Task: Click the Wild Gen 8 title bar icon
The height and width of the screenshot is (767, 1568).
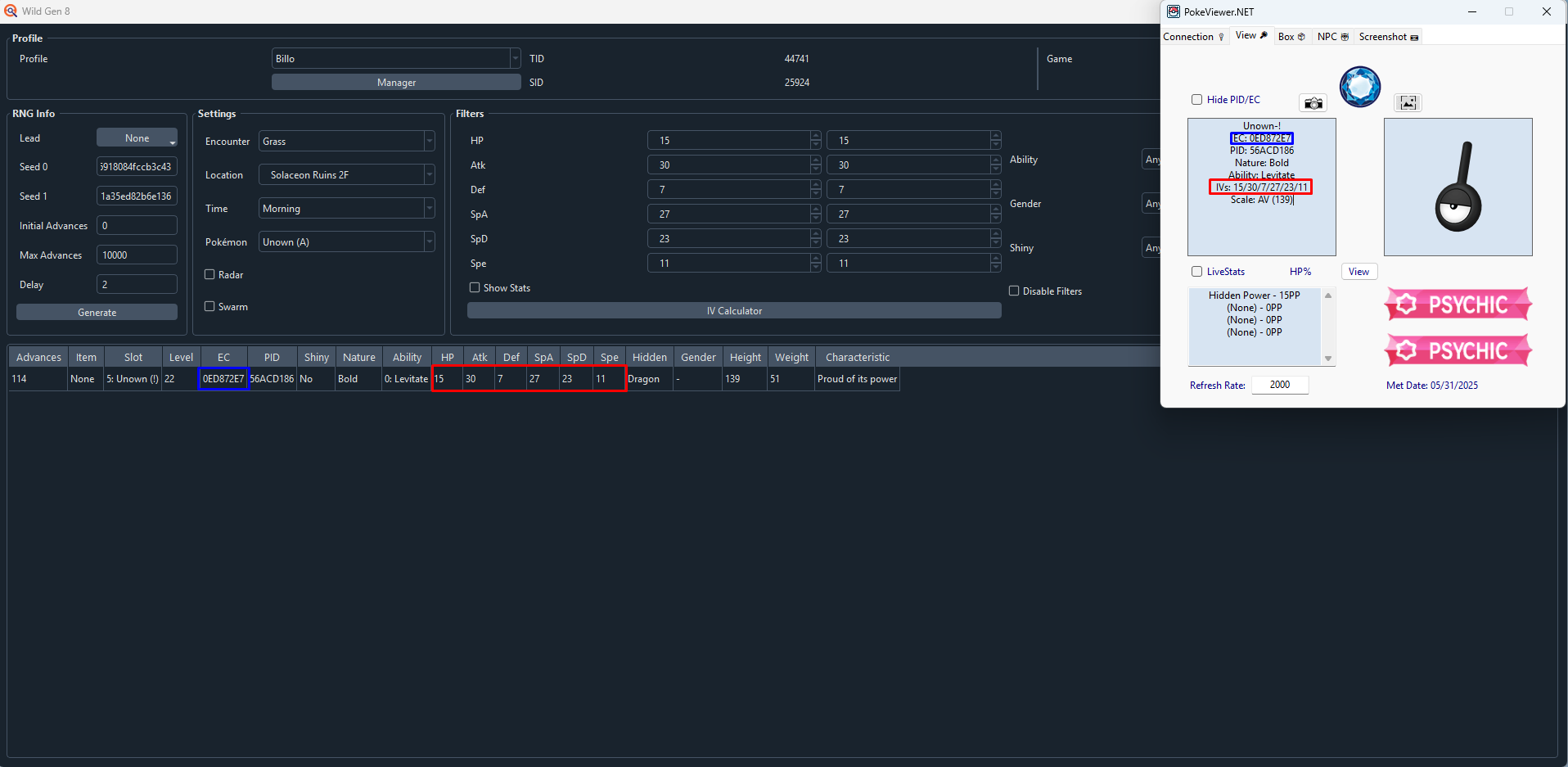Action: coord(11,11)
